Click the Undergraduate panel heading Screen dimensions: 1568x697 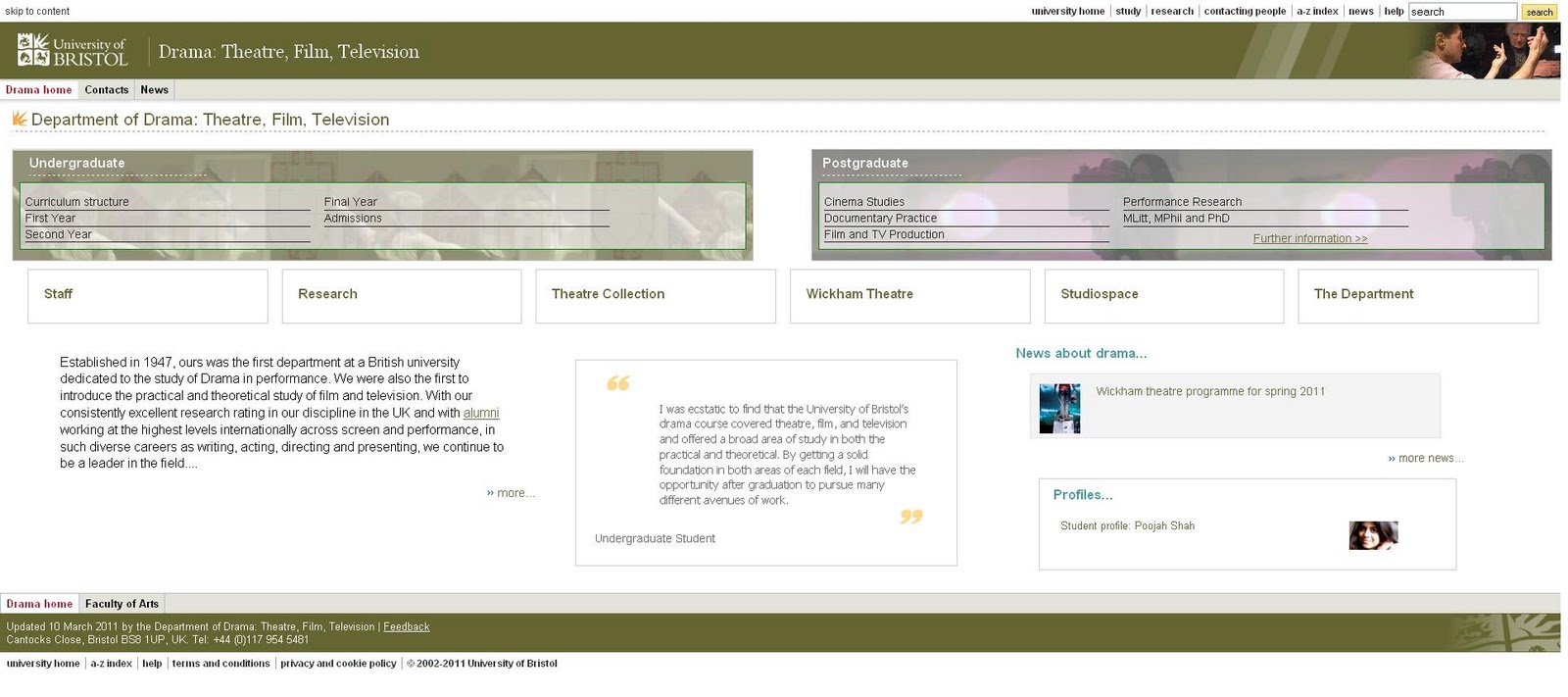tap(77, 164)
